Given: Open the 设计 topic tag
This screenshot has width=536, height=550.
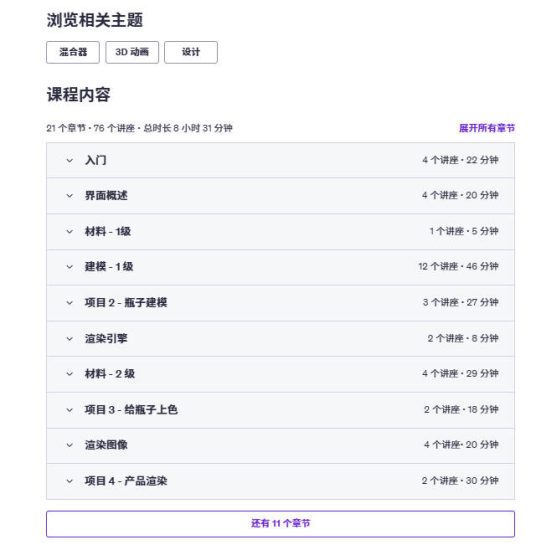Looking at the screenshot, I should tap(191, 52).
